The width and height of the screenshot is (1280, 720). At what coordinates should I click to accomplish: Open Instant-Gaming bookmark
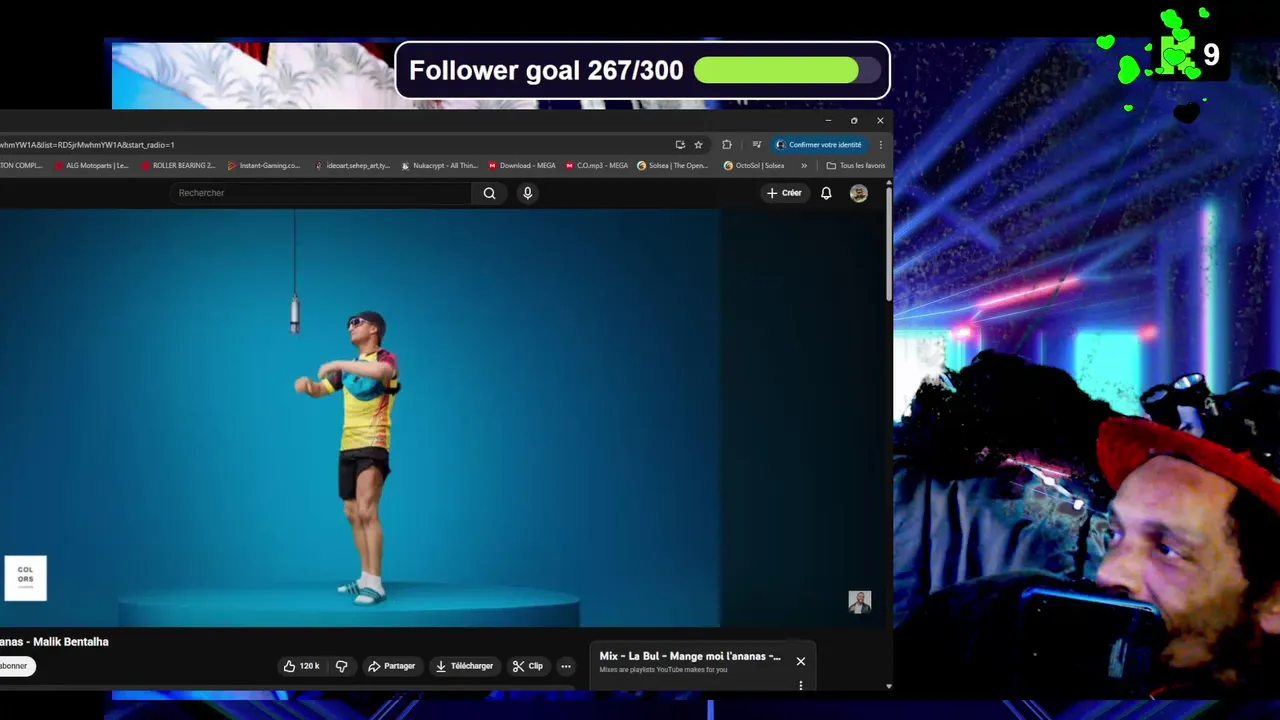[x=264, y=166]
